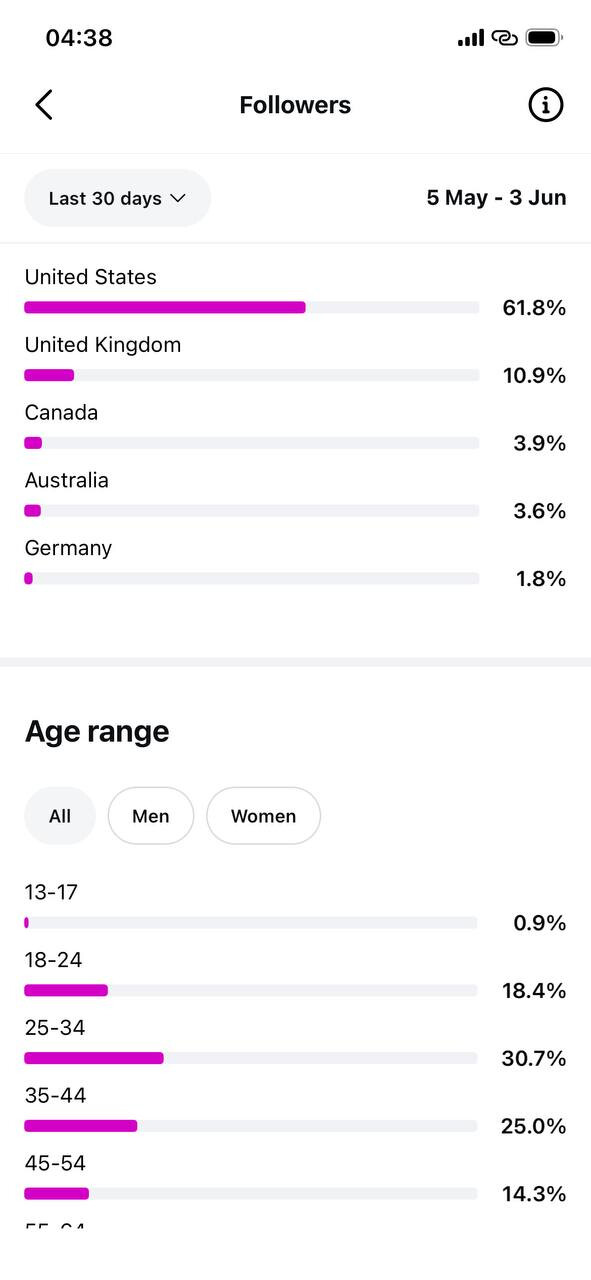Tap the 18-24 age group label
Image resolution: width=591 pixels, height=1280 pixels.
[53, 961]
